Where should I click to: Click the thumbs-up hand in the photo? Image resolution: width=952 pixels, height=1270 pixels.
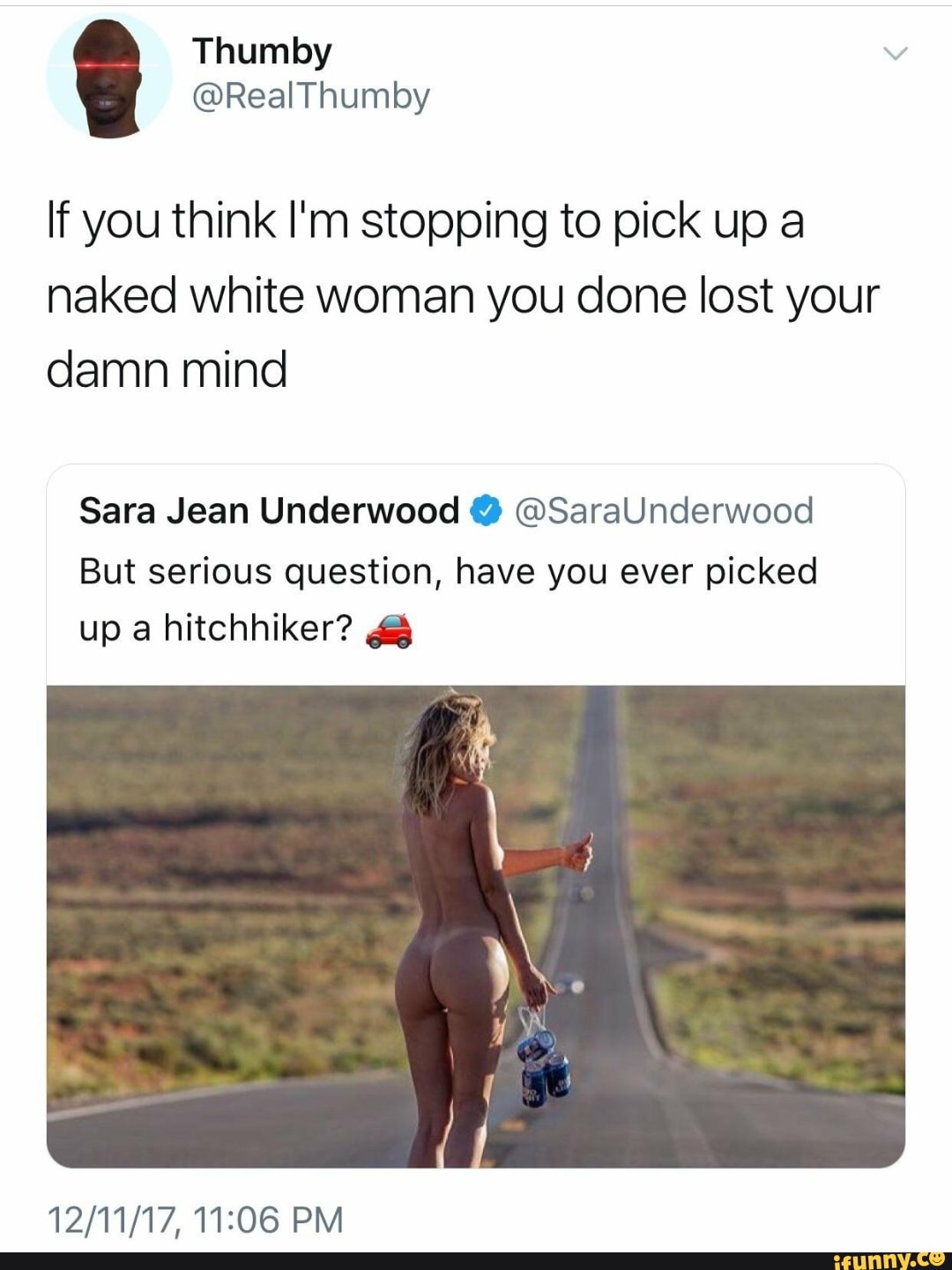pos(579,850)
